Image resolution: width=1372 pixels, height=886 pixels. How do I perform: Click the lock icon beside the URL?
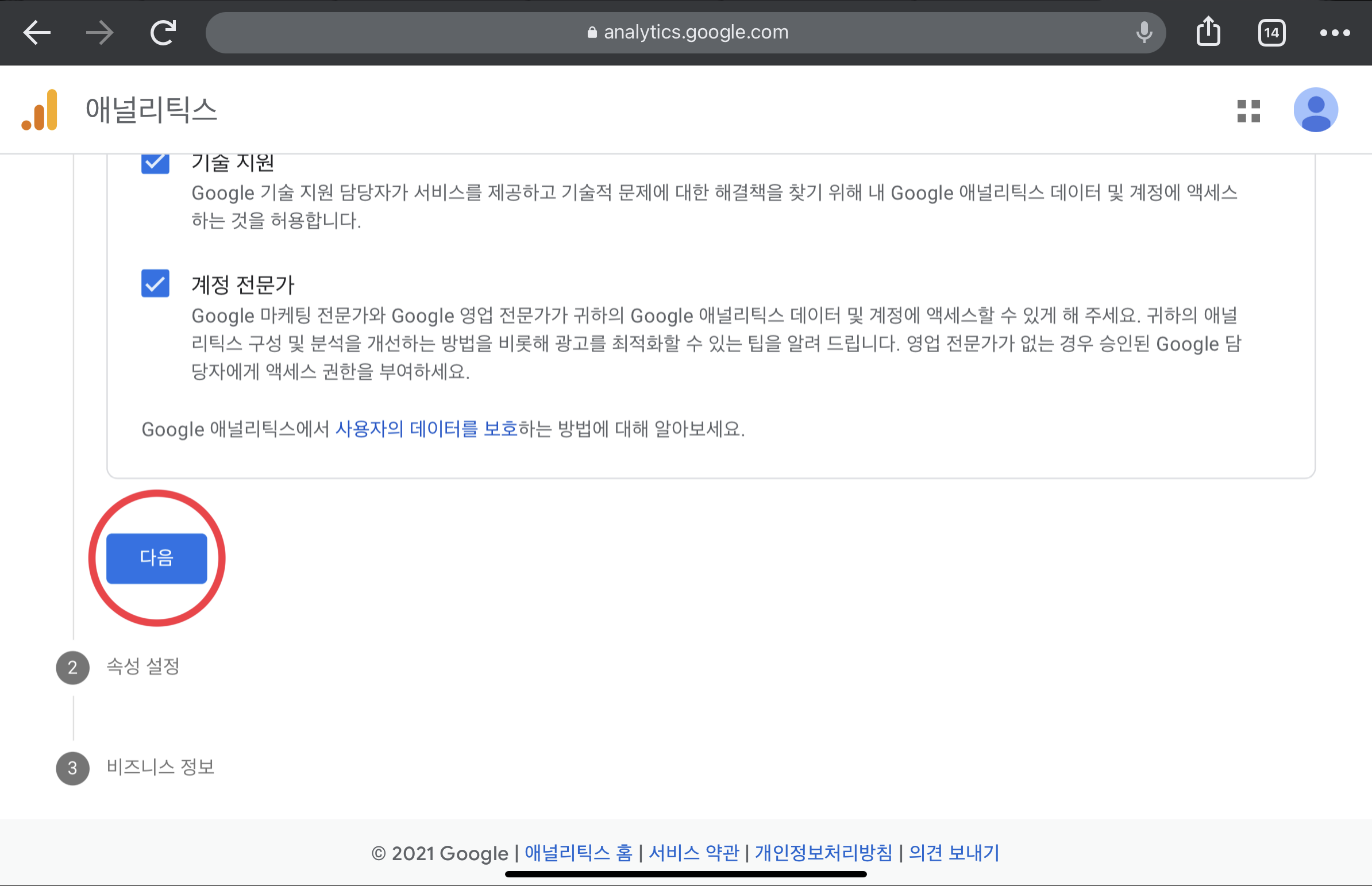tap(592, 32)
